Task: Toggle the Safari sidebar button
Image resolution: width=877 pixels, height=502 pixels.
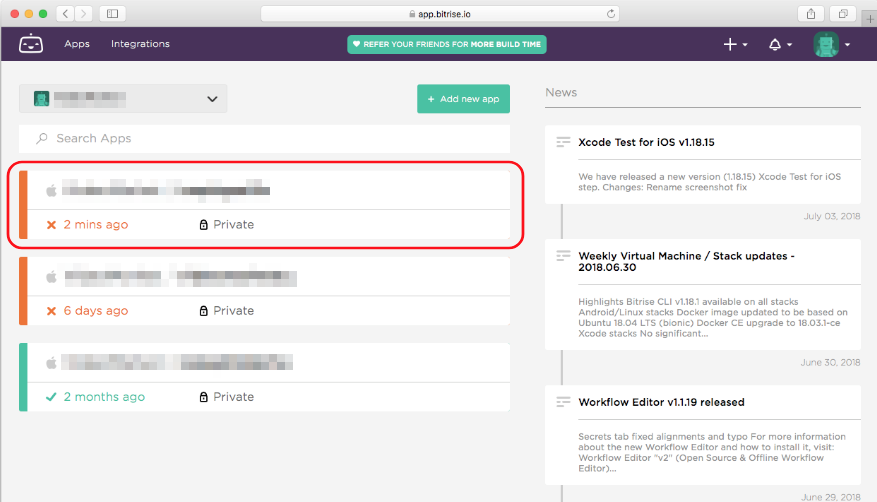Action: (112, 13)
